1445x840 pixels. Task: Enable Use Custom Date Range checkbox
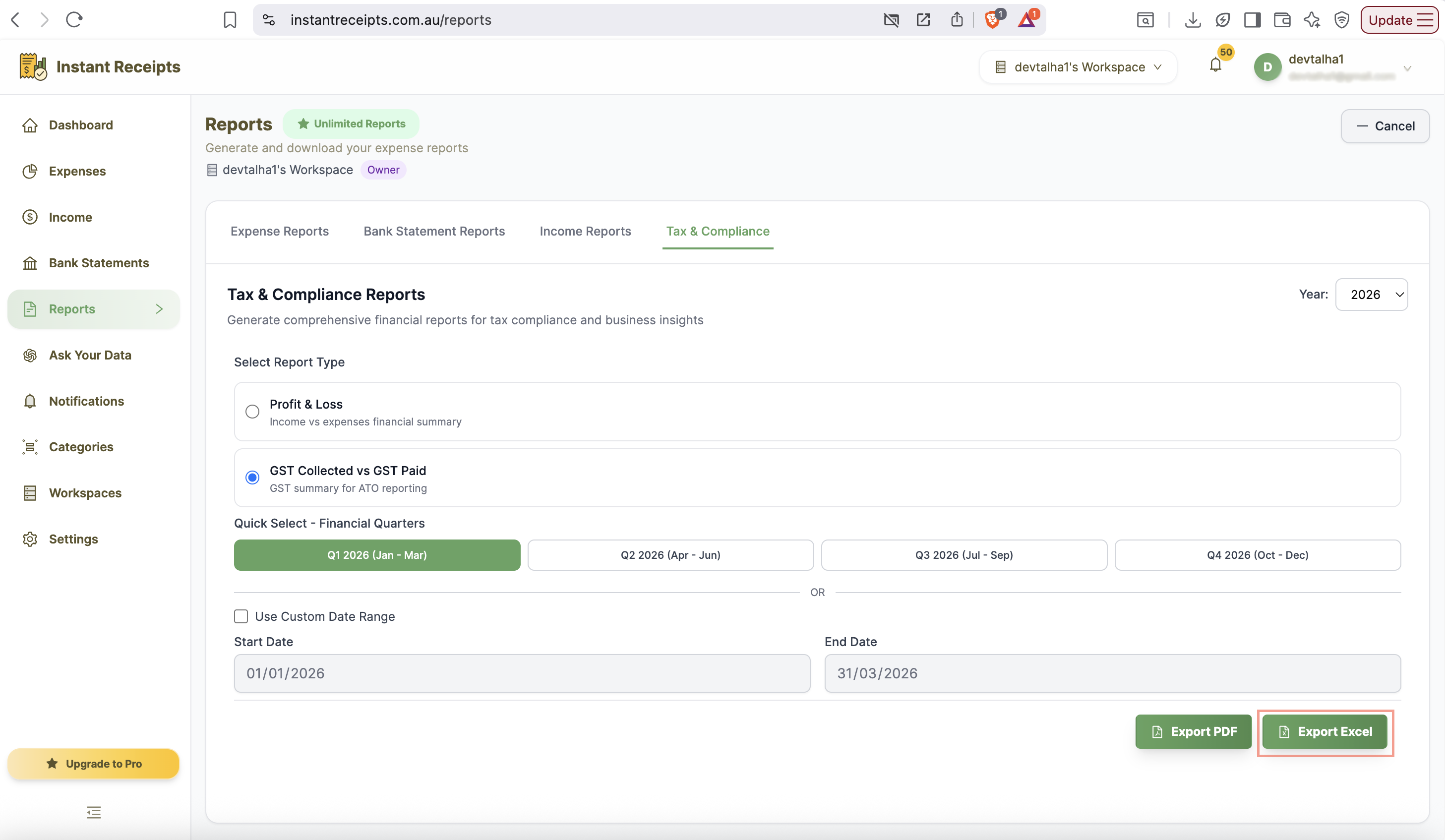click(241, 616)
